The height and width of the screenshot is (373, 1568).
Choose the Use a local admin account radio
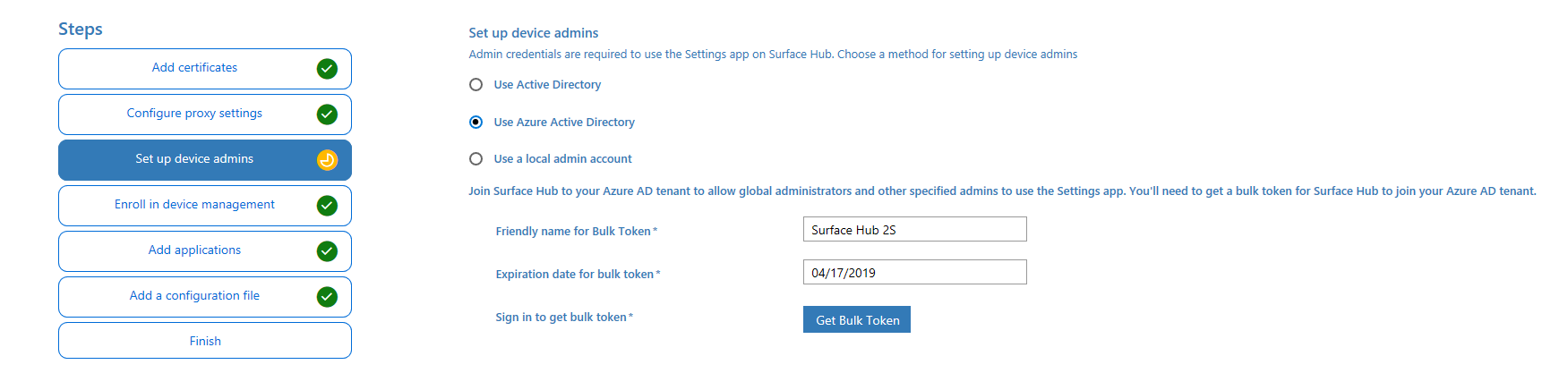click(x=476, y=159)
